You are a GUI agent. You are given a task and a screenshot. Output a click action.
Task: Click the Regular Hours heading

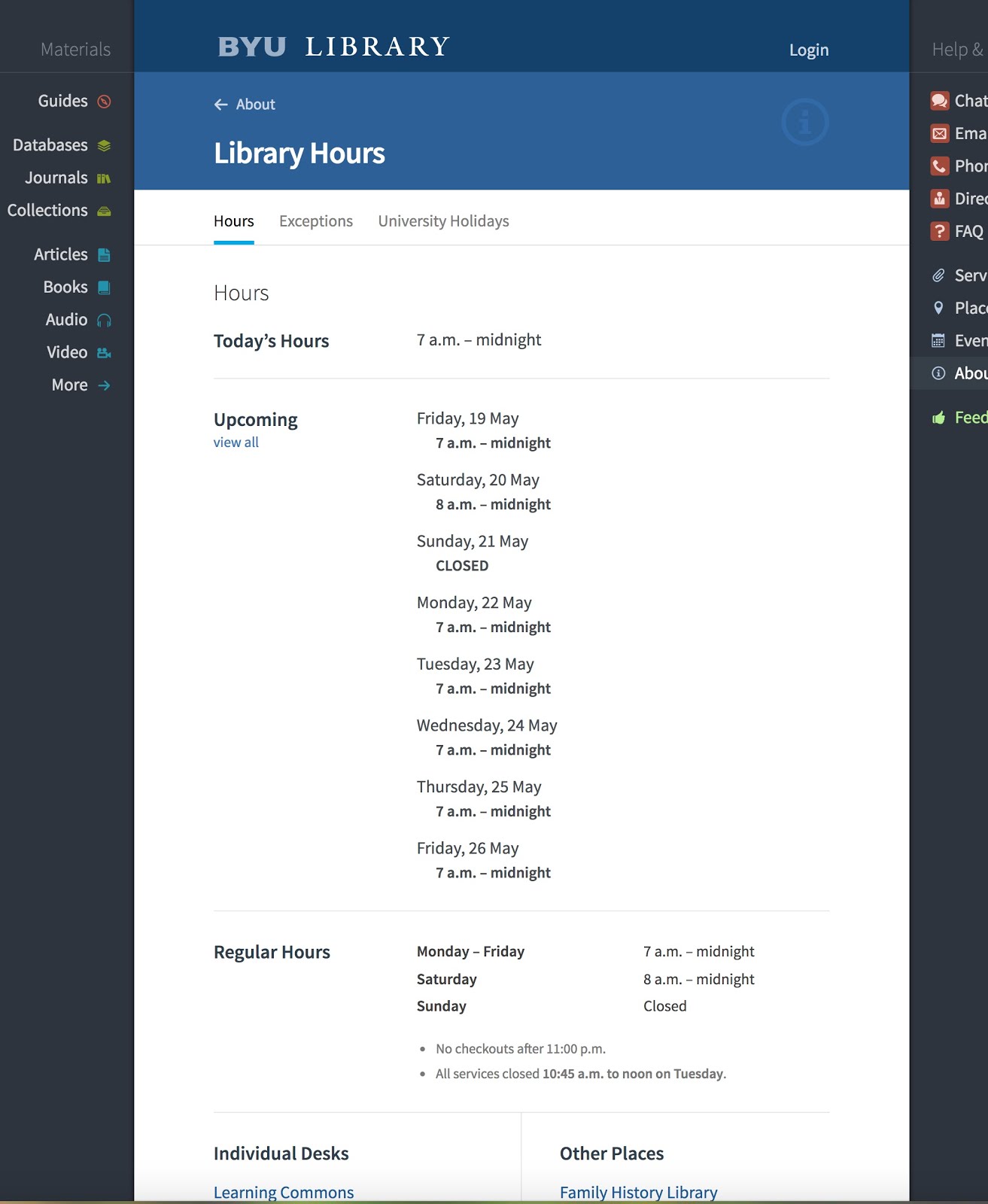click(272, 952)
